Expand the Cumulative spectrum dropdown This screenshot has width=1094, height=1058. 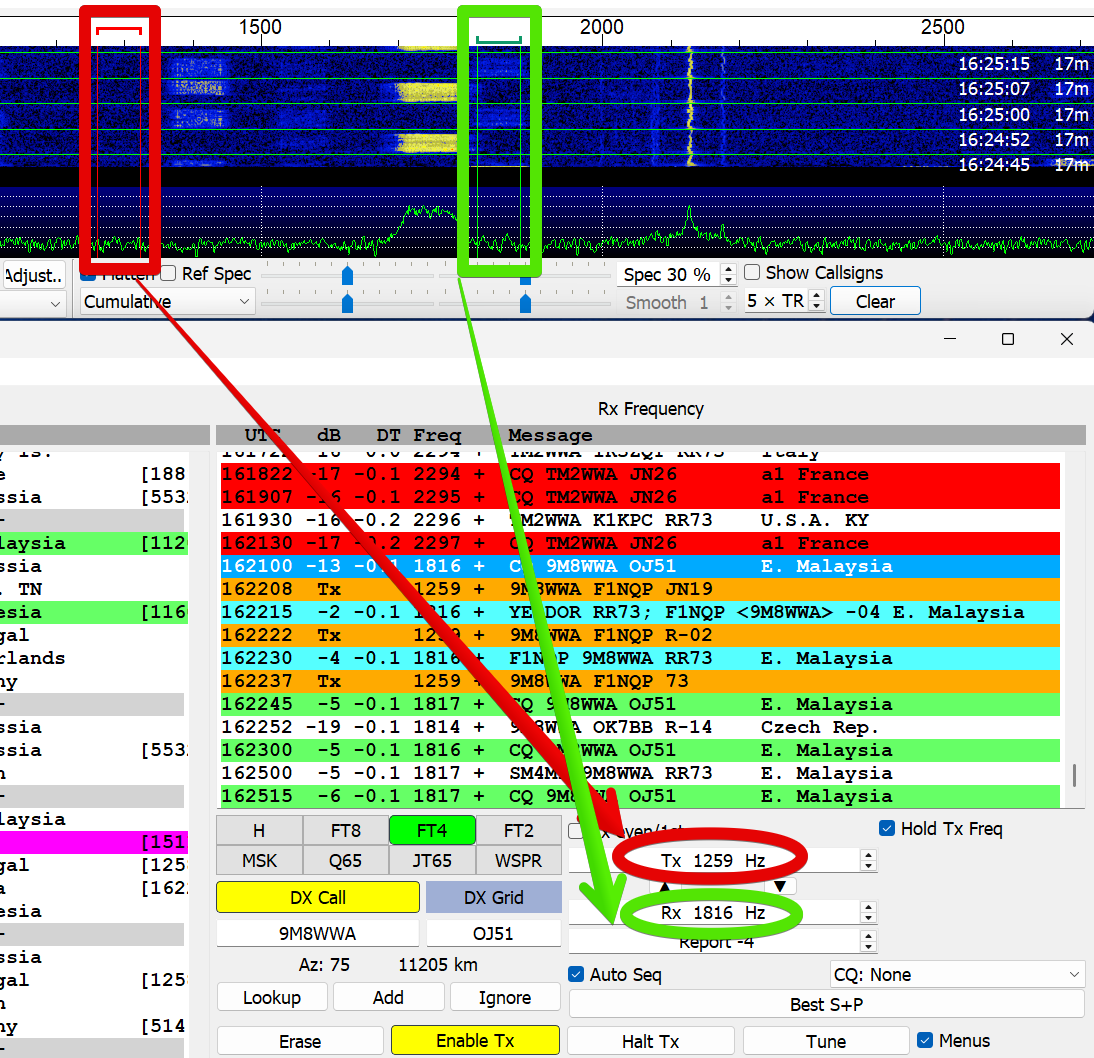(x=167, y=301)
